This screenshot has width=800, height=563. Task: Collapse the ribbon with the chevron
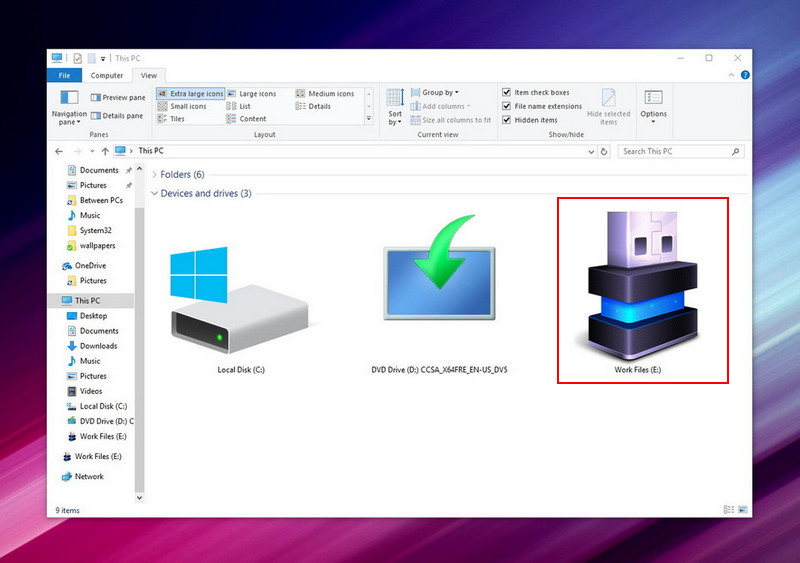pos(731,75)
